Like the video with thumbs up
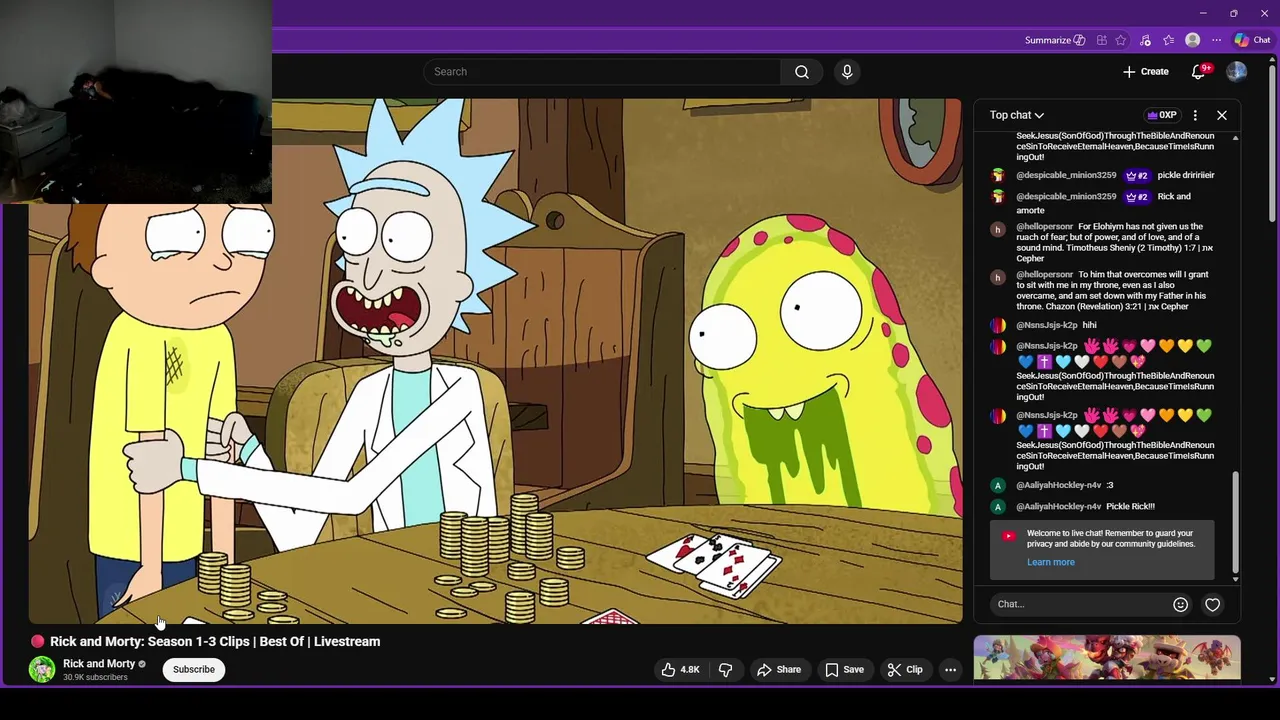 (x=680, y=670)
